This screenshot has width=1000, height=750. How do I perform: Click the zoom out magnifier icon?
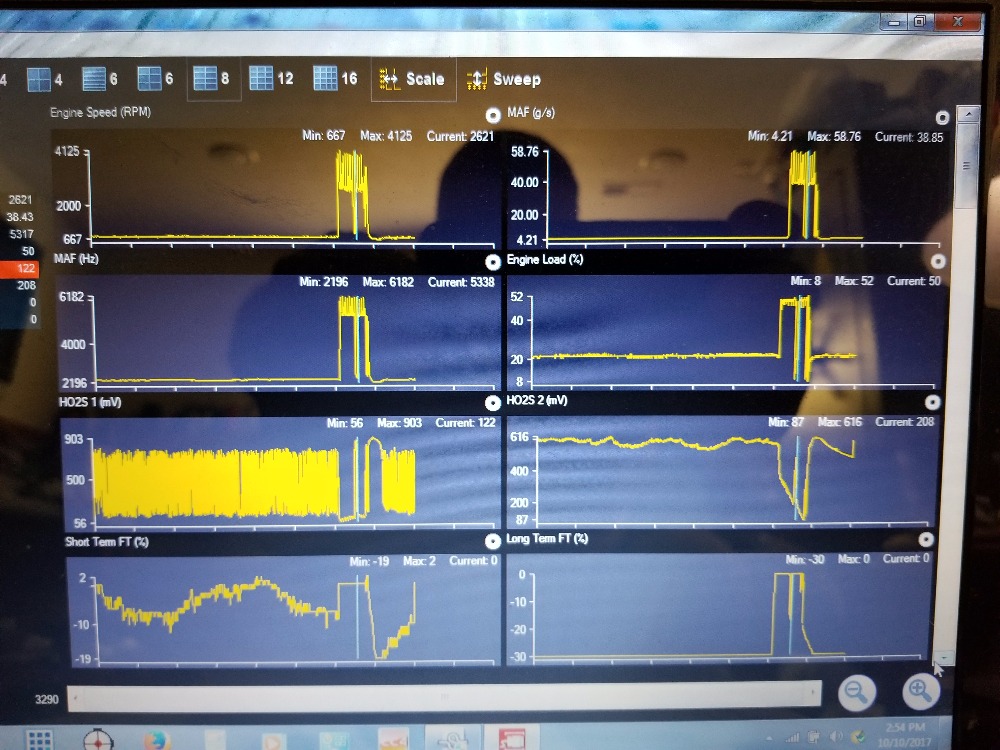pos(857,691)
